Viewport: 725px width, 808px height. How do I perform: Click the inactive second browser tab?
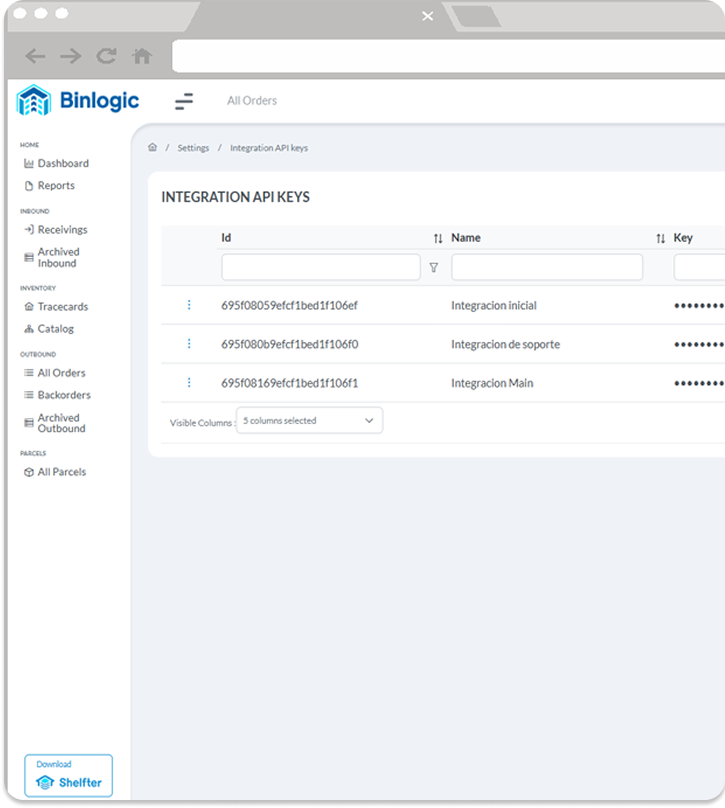(477, 16)
